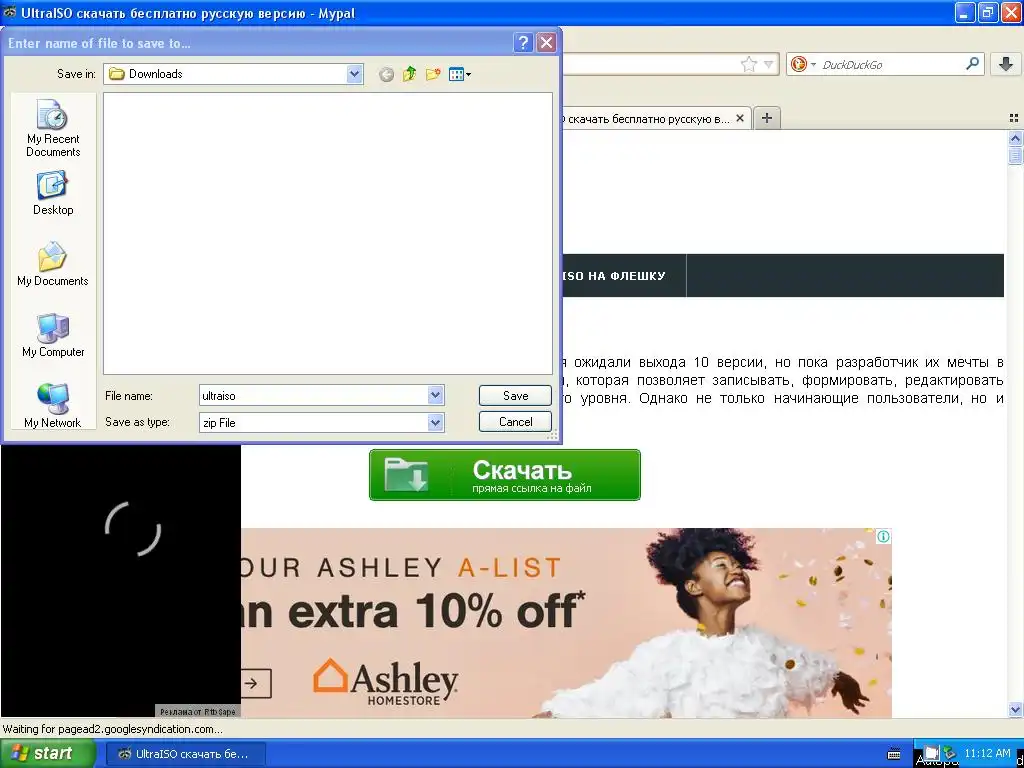Expand the Save as type dropdown
The width and height of the screenshot is (1024, 768).
[435, 423]
